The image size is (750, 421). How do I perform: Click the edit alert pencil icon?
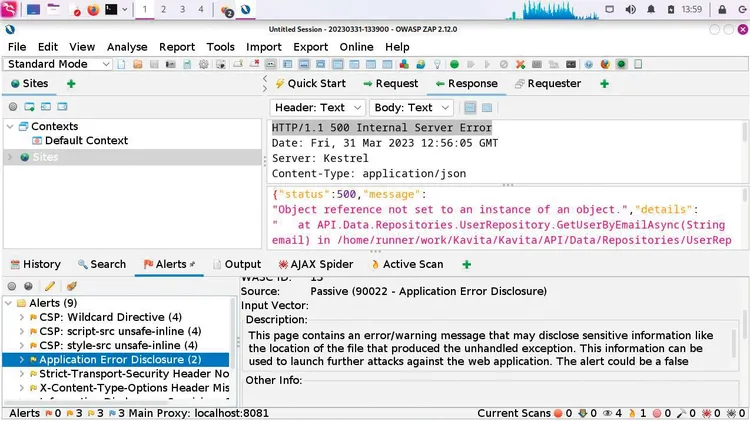point(50,287)
